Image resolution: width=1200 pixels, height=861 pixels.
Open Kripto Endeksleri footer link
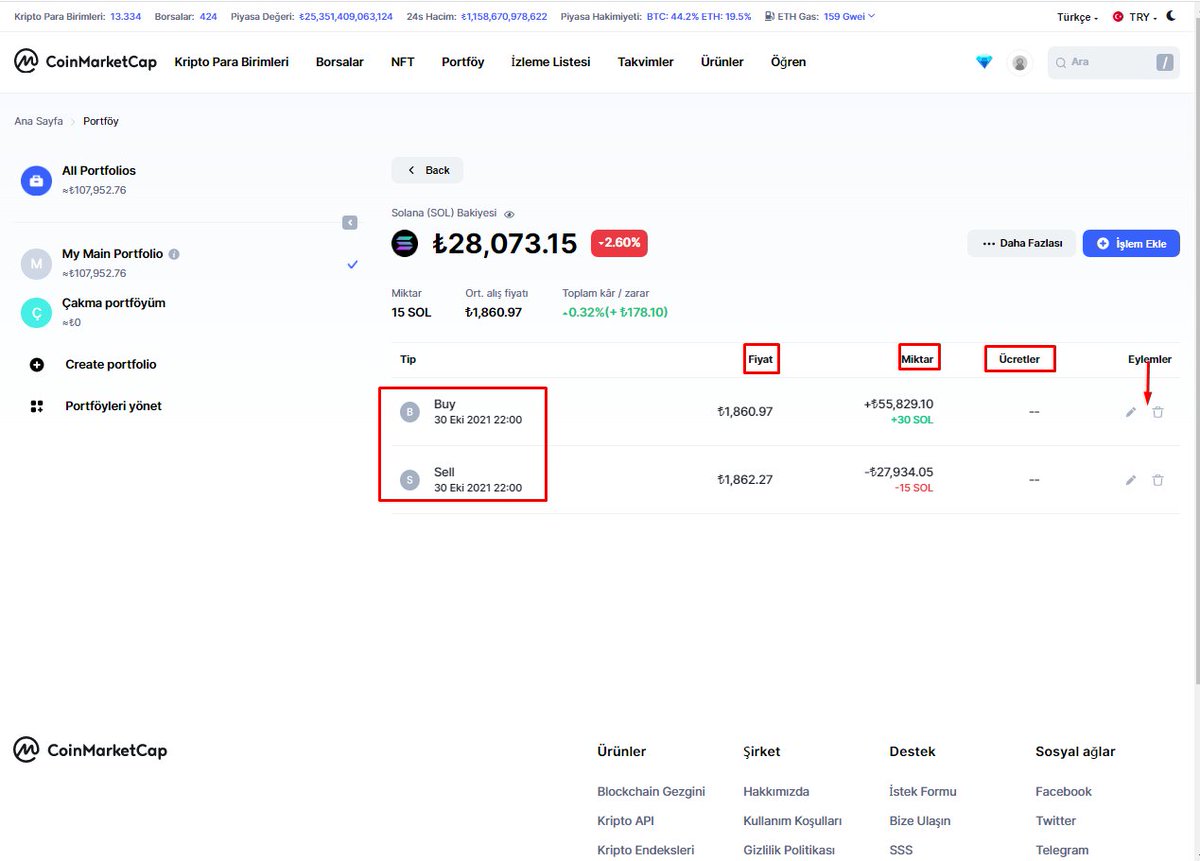click(645, 850)
